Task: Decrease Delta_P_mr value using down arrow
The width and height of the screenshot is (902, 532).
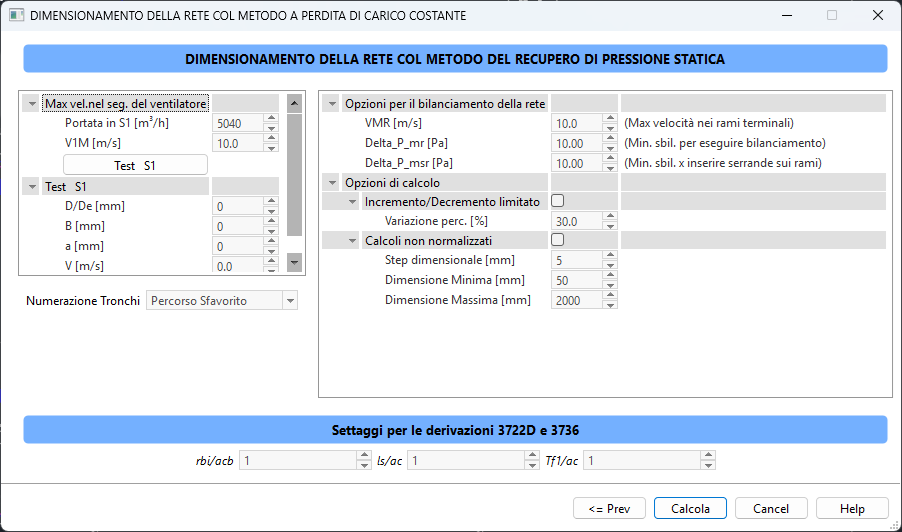Action: 610,148
